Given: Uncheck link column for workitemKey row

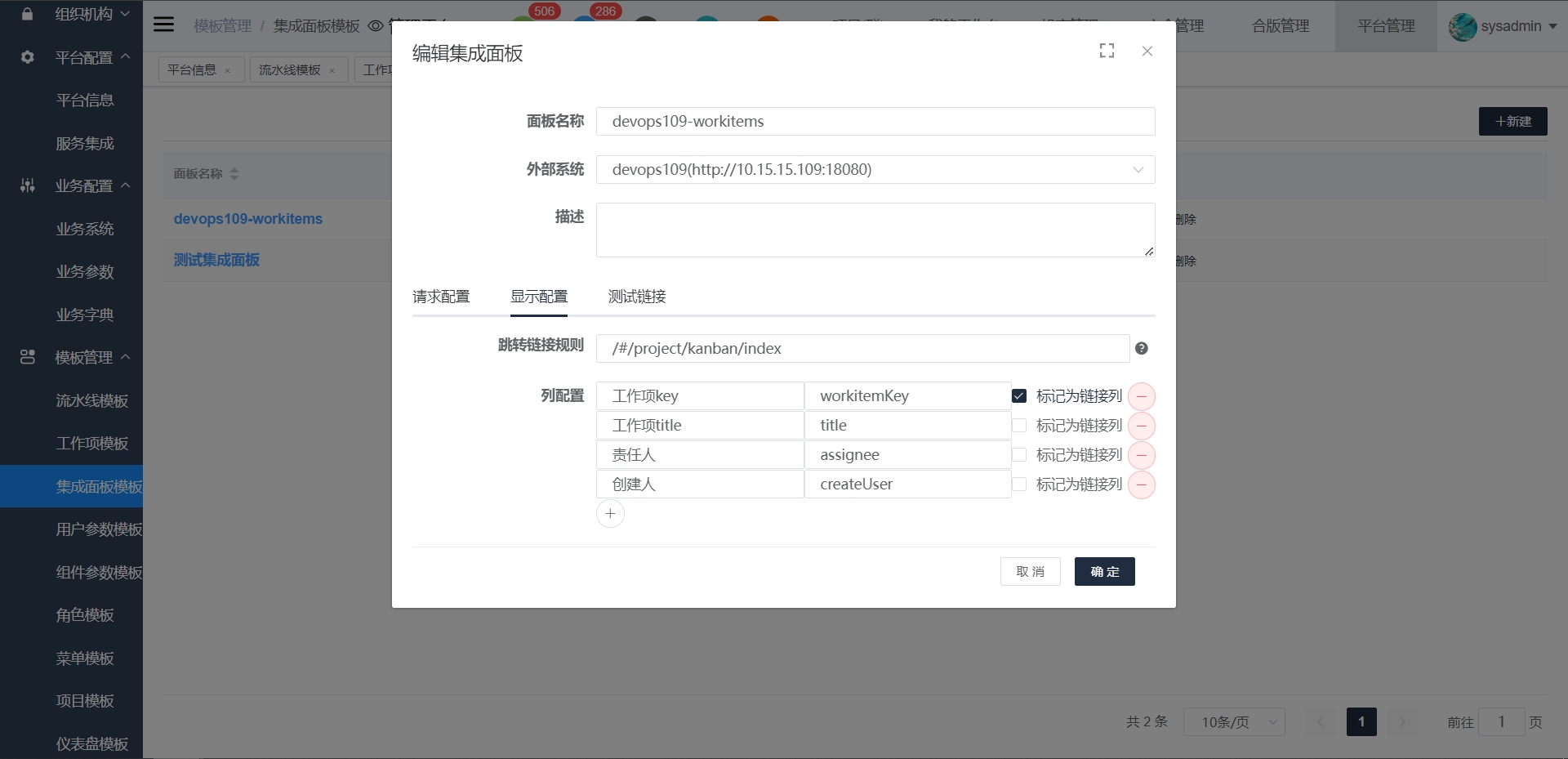Looking at the screenshot, I should (1019, 396).
